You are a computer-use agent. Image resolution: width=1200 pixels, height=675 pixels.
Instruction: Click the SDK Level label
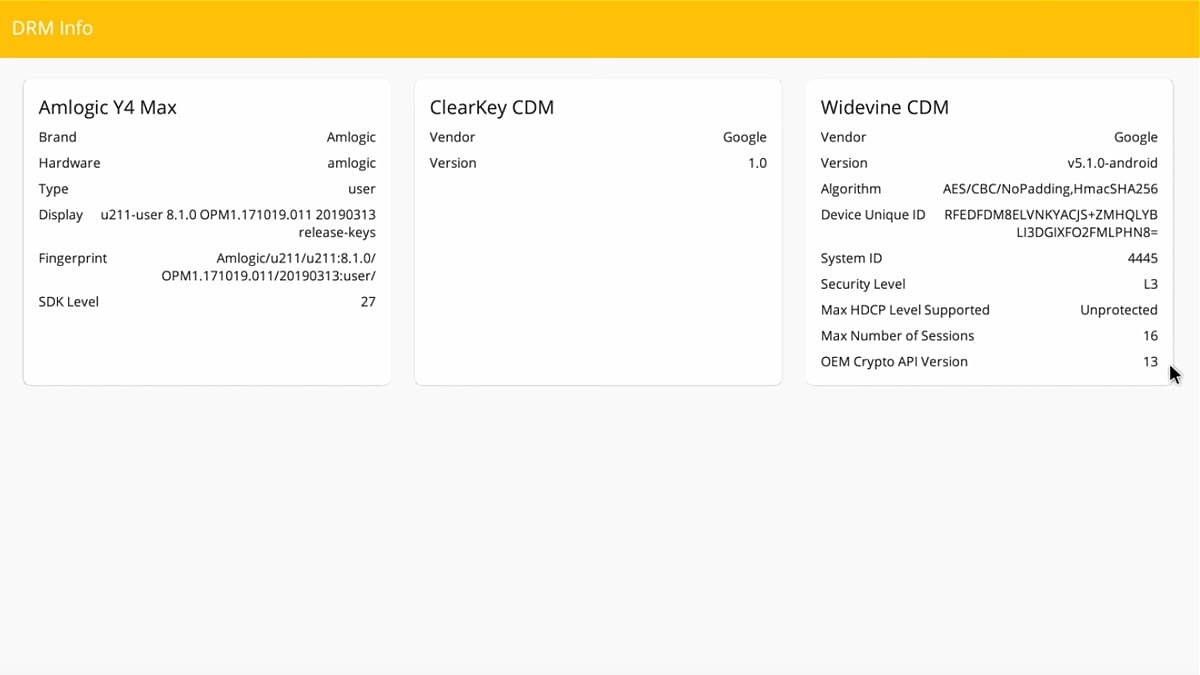coord(69,301)
